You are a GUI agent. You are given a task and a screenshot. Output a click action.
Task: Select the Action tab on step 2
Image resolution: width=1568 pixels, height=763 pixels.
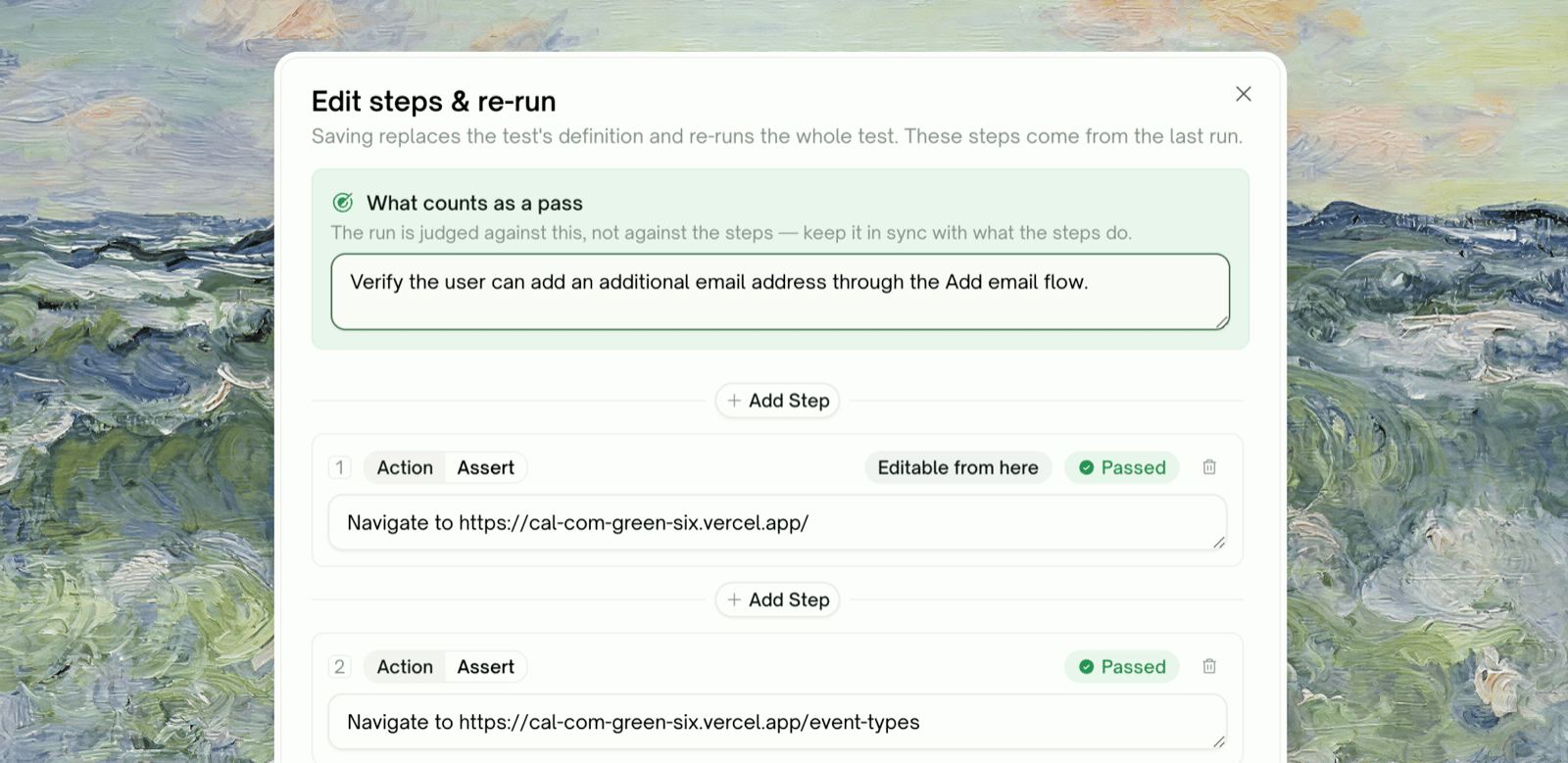[x=405, y=667]
